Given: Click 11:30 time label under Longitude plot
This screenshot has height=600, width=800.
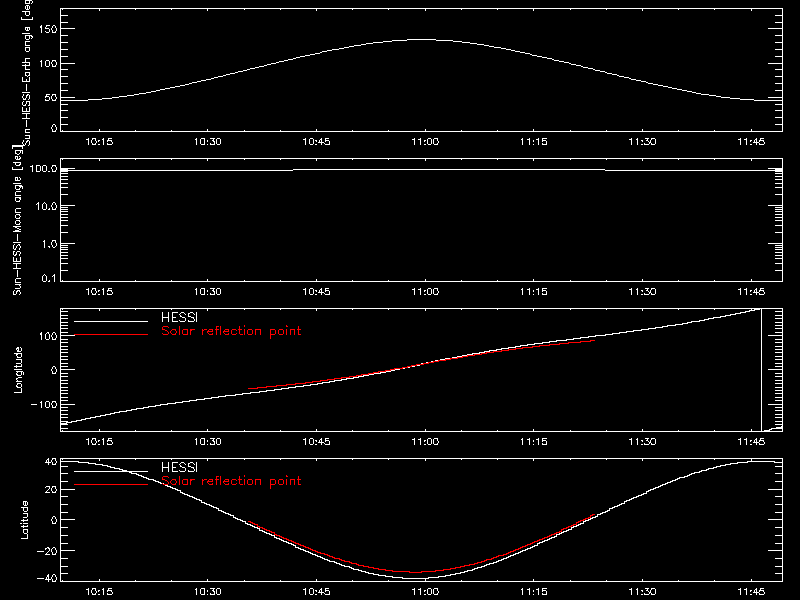Looking at the screenshot, I should click(642, 442).
